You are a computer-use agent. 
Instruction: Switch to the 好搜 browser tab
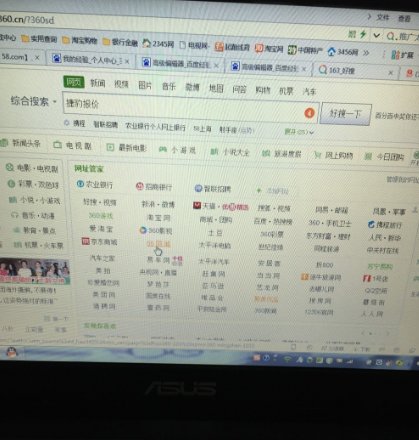click(356, 70)
